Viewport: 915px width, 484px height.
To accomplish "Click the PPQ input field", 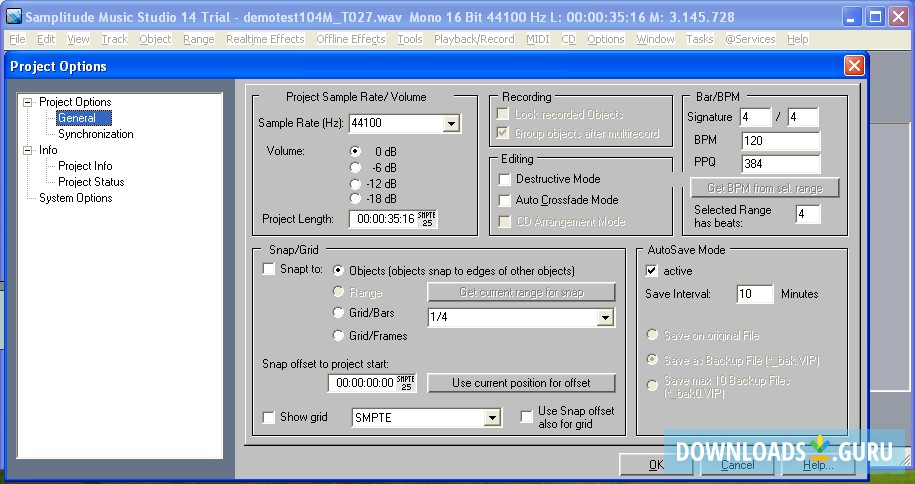I will pyautogui.click(x=781, y=164).
